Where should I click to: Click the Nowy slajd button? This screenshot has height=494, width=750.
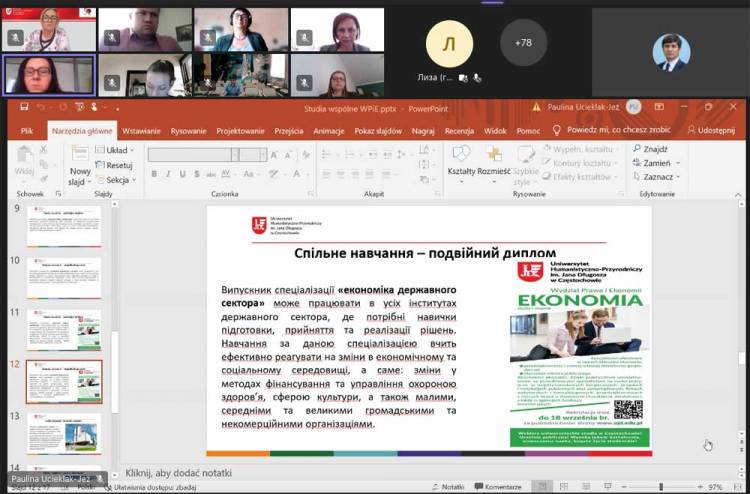click(x=80, y=168)
